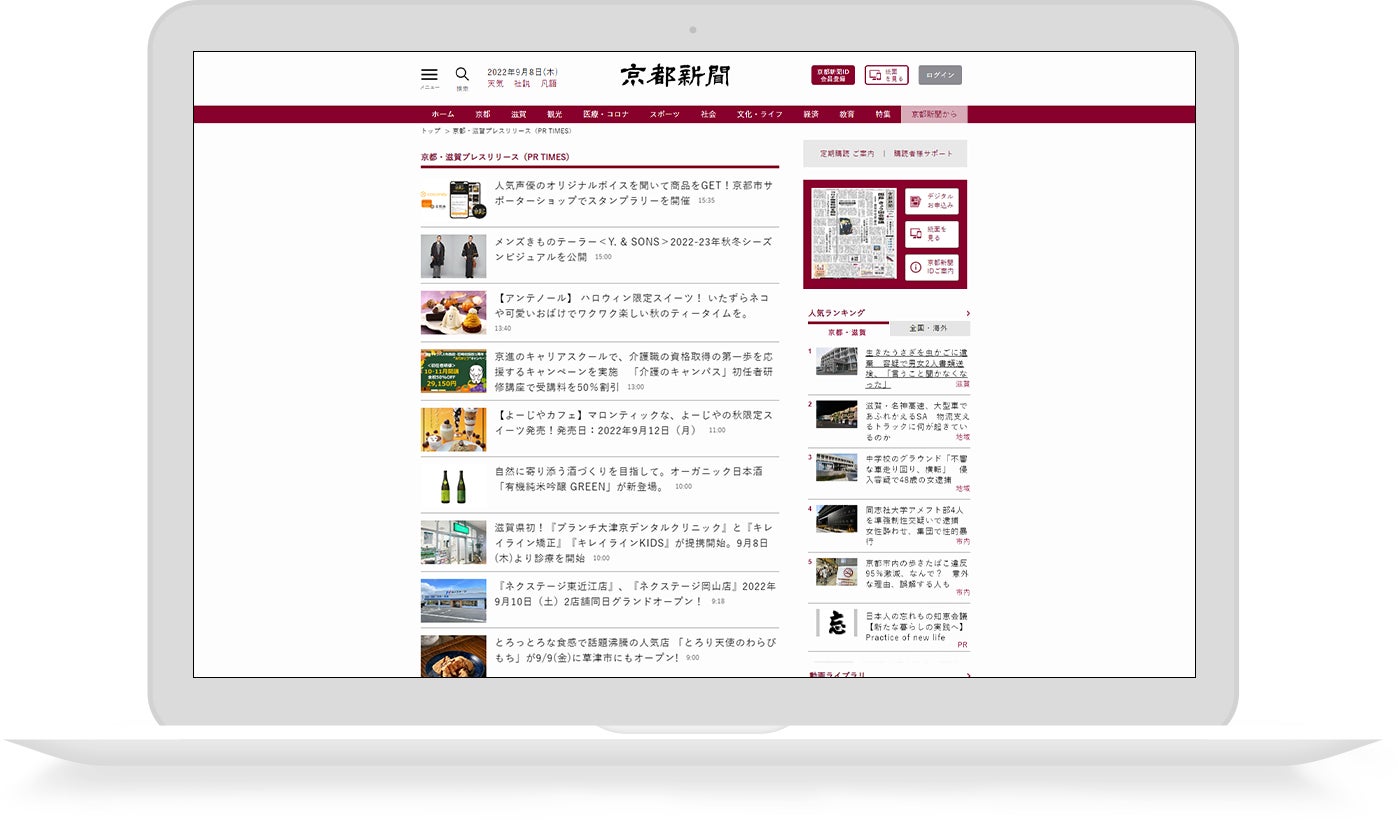1398x820 pixels.
Task: Open ブランチ大津京デンタルクリニック article
Action: point(634,543)
